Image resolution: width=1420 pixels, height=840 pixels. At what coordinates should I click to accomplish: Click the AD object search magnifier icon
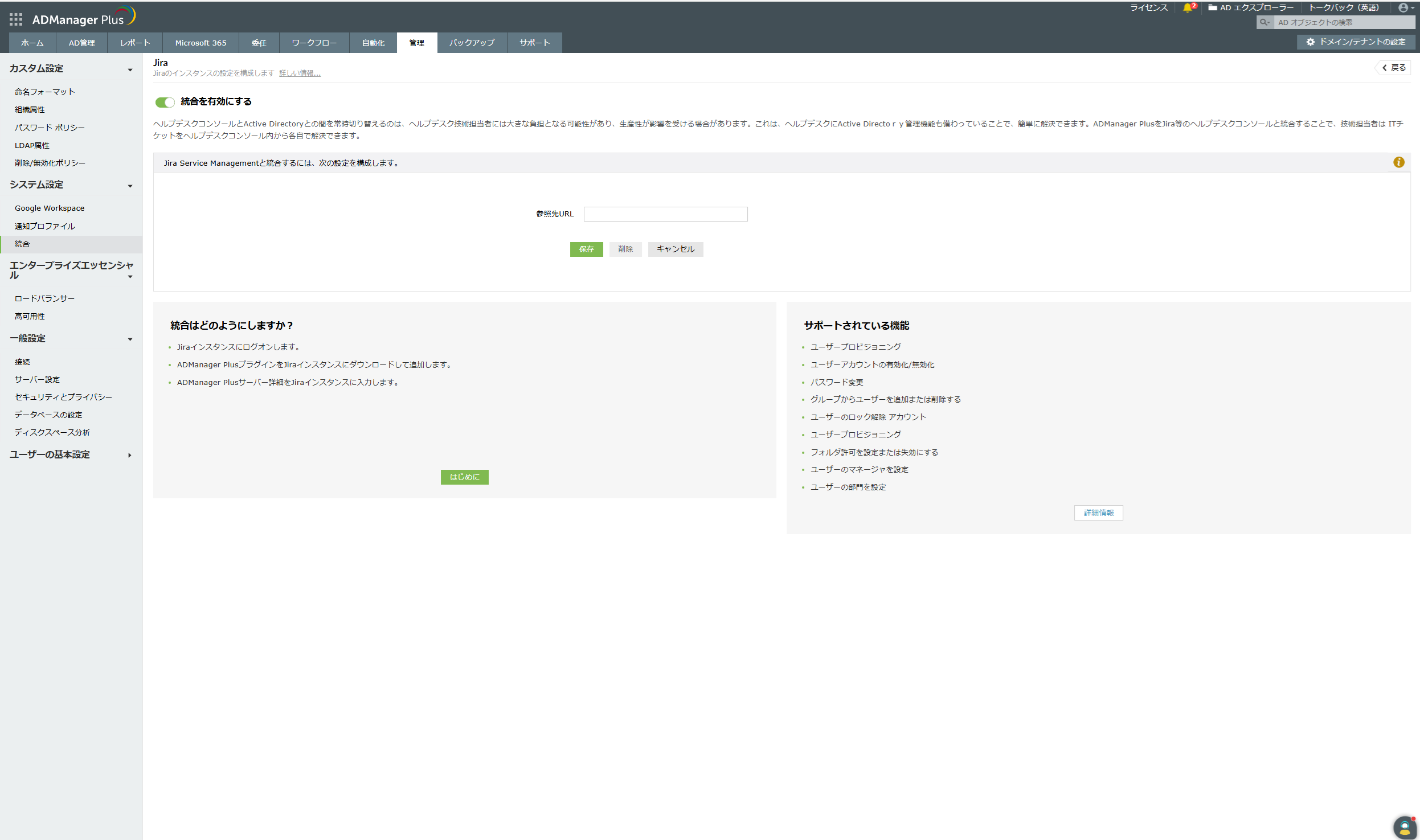click(x=1264, y=22)
